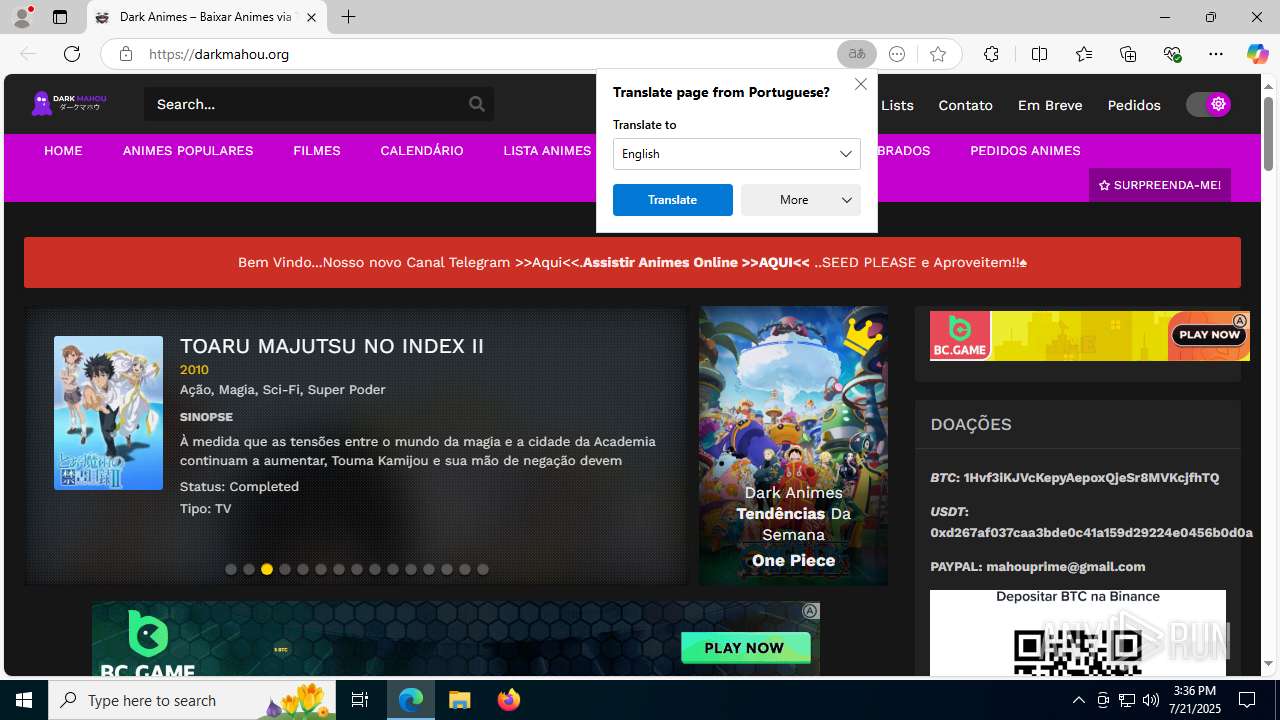Open the volume tray icon
The image size is (1280, 720).
[1151, 700]
